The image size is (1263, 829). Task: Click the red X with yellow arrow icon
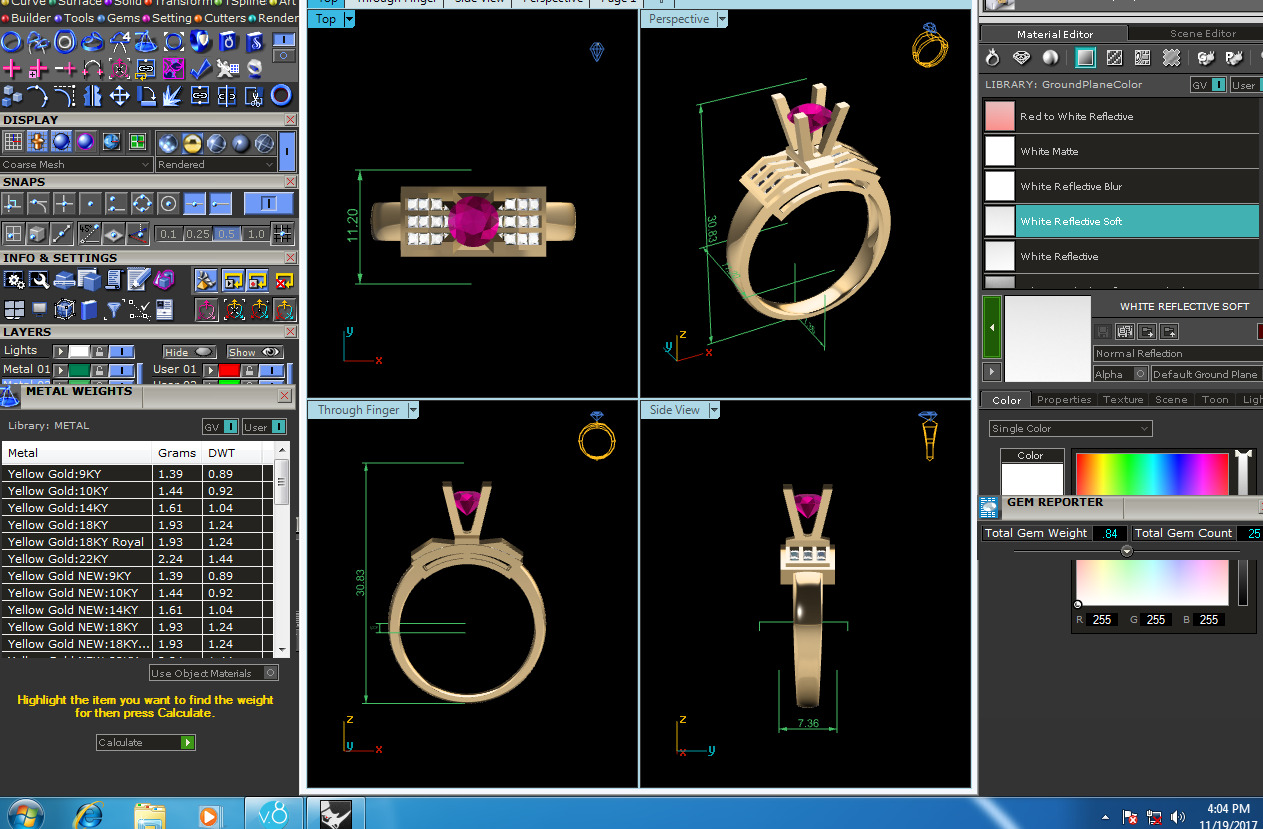[x=284, y=281]
